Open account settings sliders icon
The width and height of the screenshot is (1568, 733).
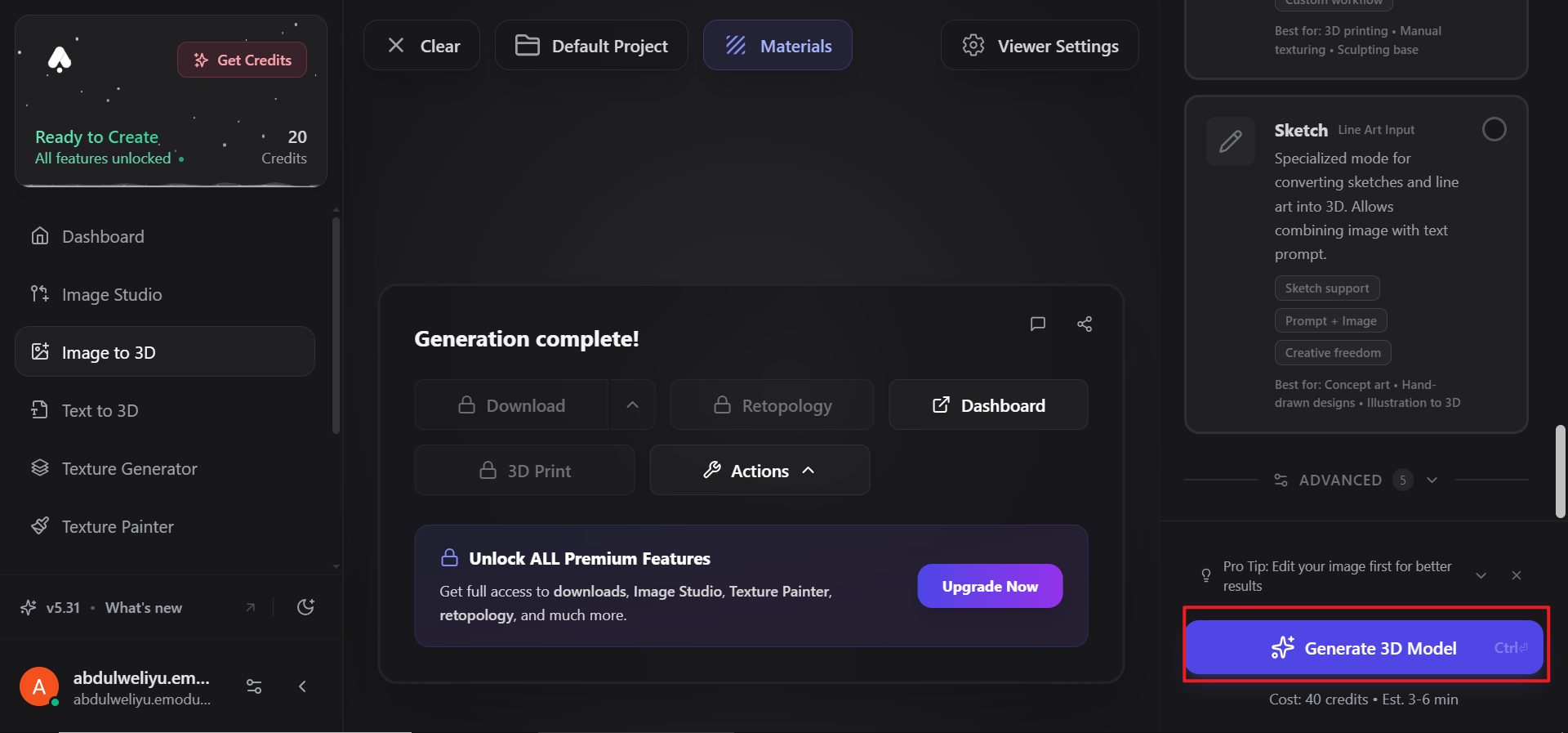pyautogui.click(x=254, y=686)
